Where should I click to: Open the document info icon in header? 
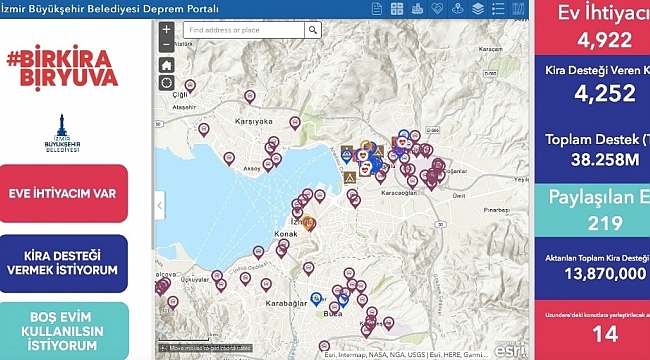point(376,9)
